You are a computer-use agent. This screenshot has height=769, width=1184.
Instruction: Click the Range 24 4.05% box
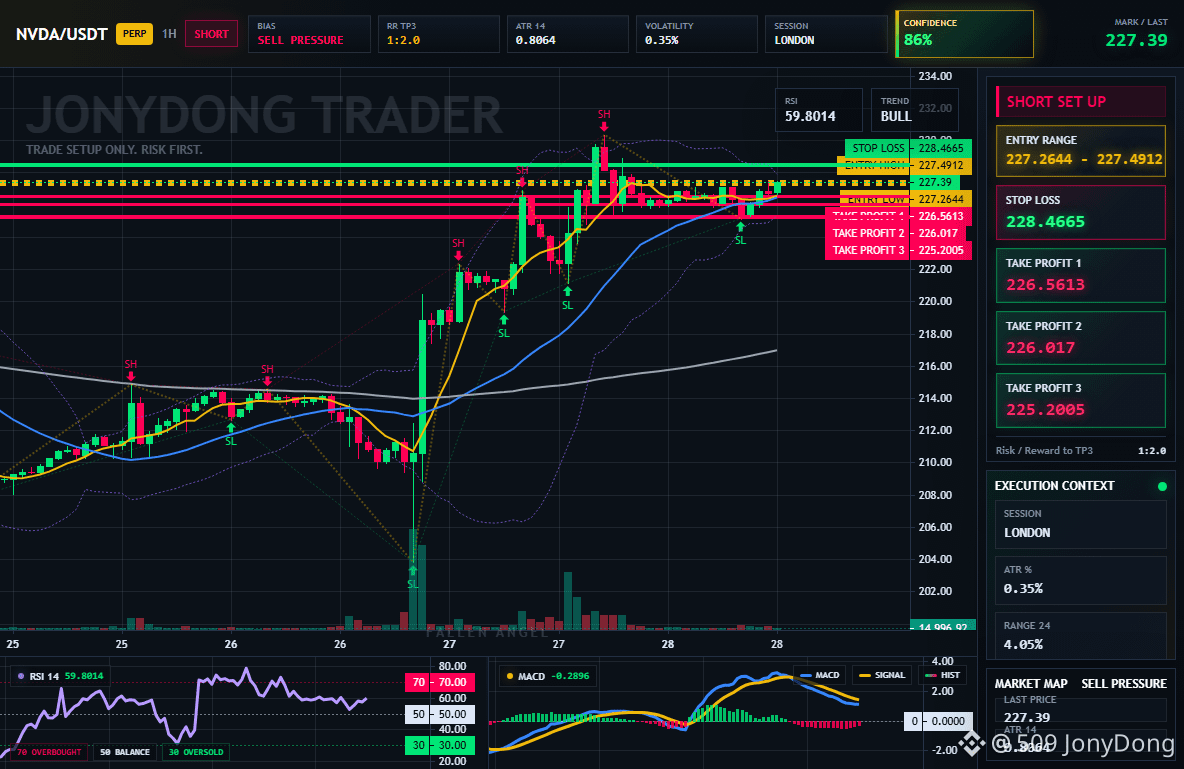[x=1081, y=635]
